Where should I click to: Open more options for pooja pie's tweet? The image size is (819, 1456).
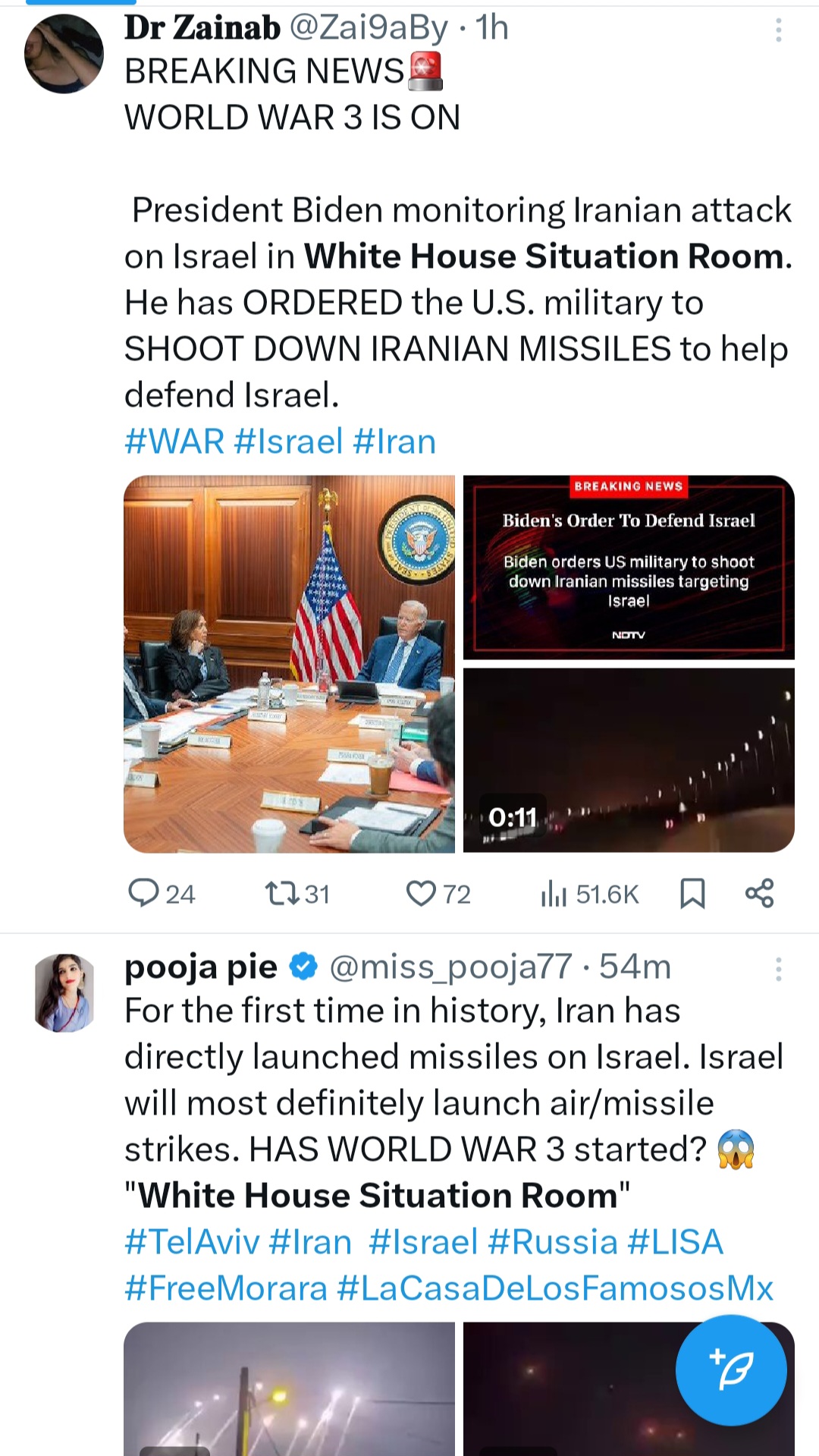pos(778,969)
